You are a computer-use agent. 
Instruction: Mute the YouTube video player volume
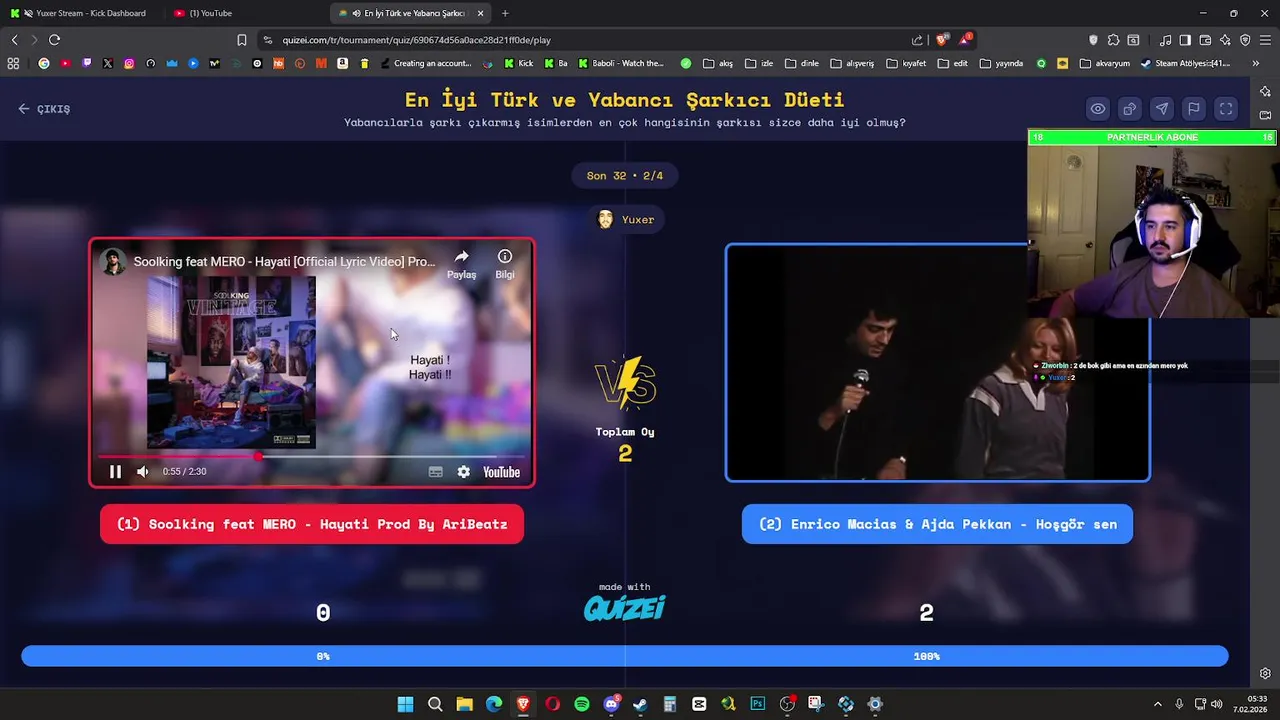[142, 472]
